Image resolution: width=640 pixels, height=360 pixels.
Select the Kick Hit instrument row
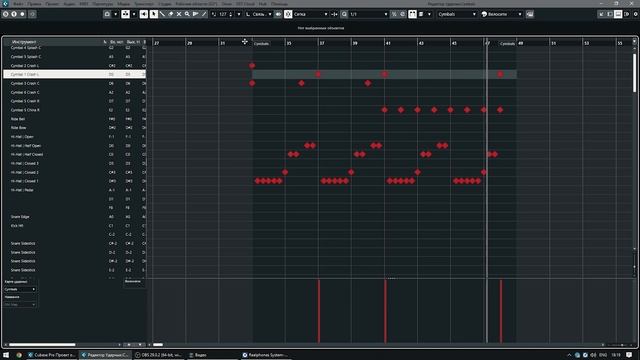point(74,226)
